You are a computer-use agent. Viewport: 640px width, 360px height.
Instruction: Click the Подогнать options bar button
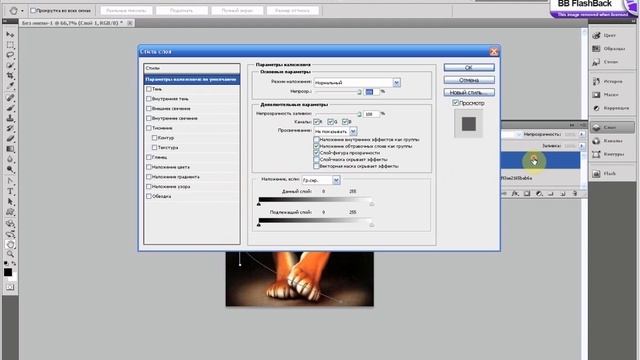coord(182,11)
